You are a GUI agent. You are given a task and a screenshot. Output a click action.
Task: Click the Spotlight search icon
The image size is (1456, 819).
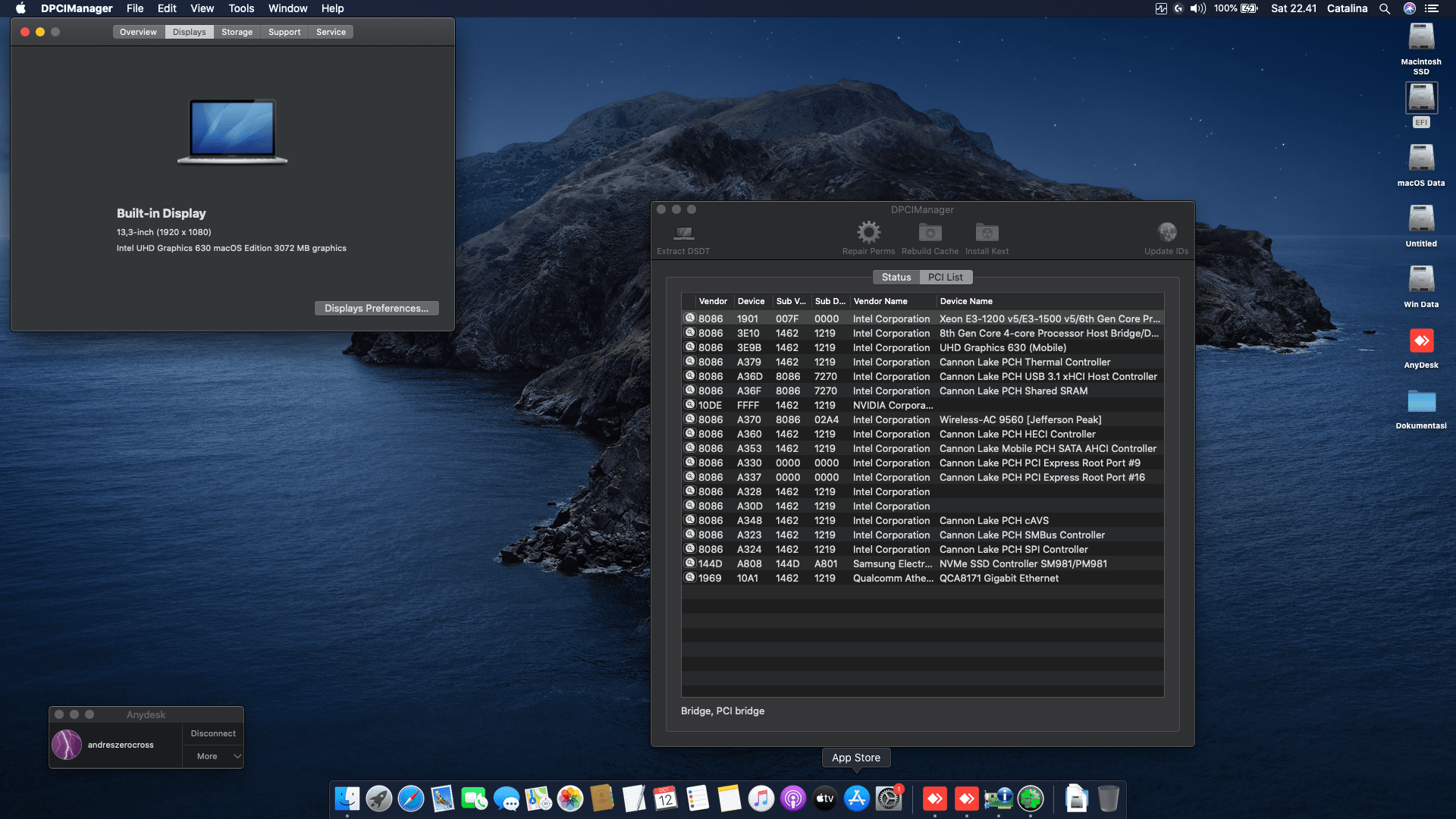[1385, 8]
